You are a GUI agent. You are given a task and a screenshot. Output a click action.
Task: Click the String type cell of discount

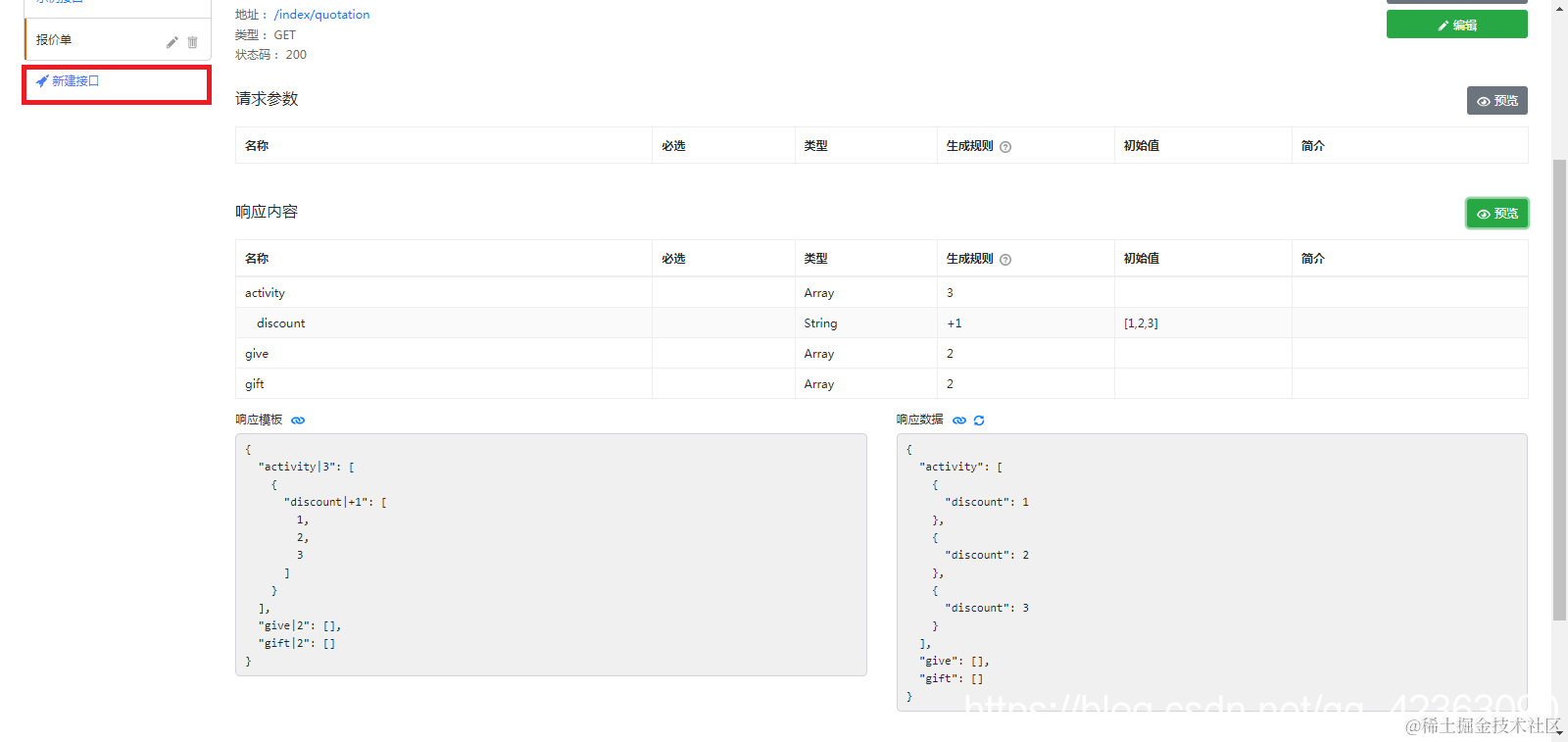pos(866,323)
